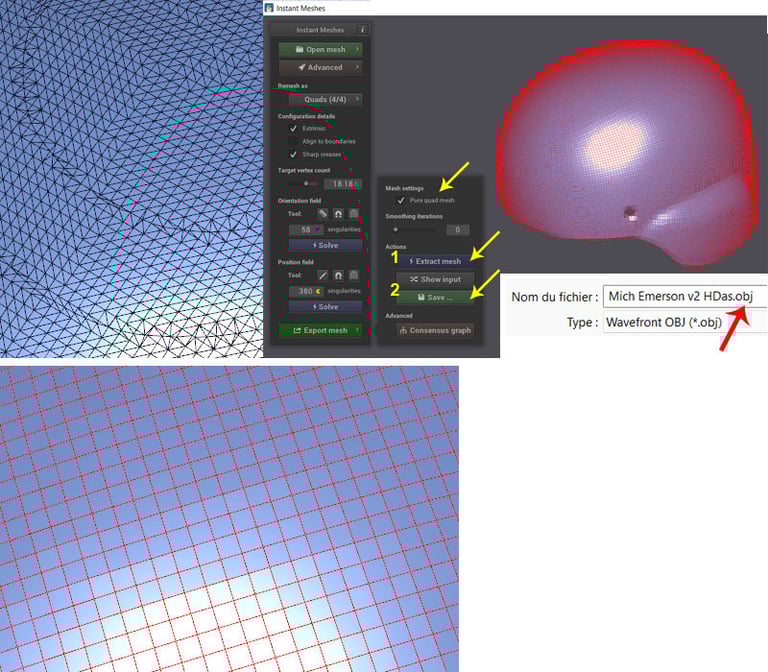Click the Nom du fichier filename field
This screenshot has width=768, height=672.
click(684, 296)
